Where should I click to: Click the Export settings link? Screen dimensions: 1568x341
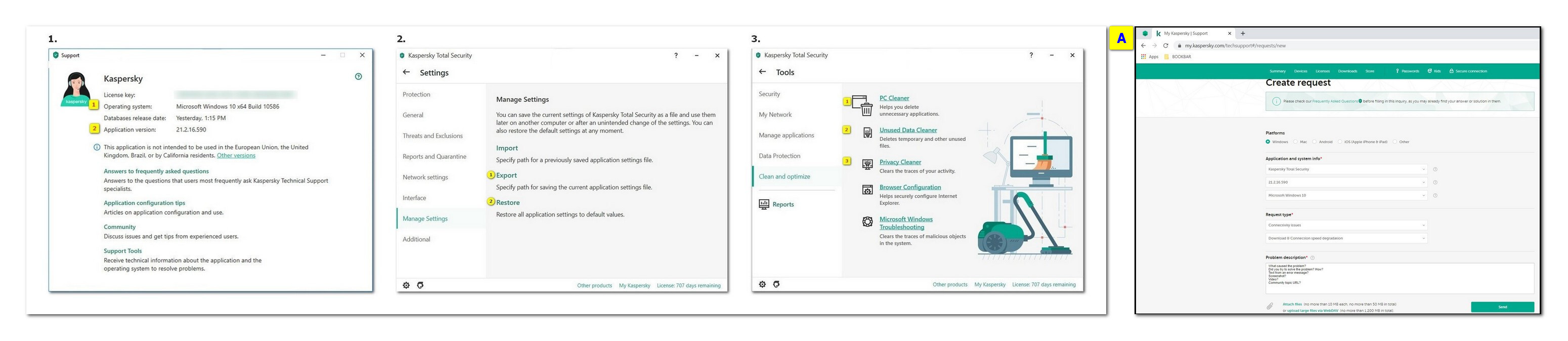pyautogui.click(x=506, y=176)
